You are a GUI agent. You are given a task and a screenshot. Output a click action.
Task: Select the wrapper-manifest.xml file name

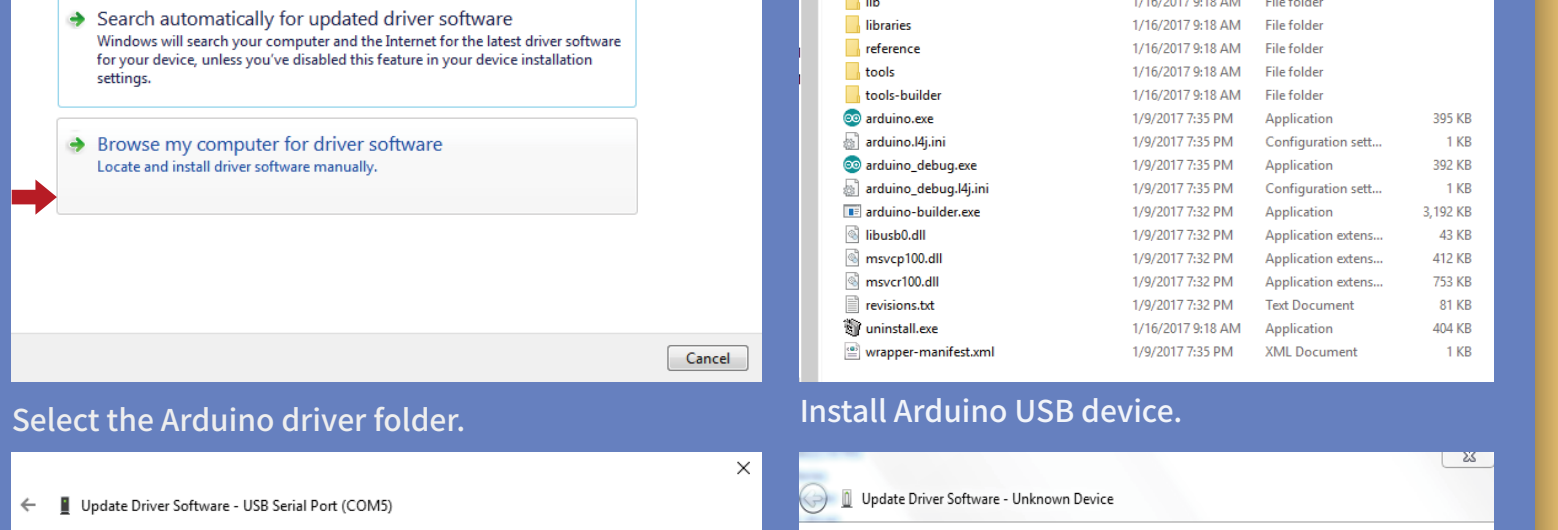pyautogui.click(x=930, y=351)
